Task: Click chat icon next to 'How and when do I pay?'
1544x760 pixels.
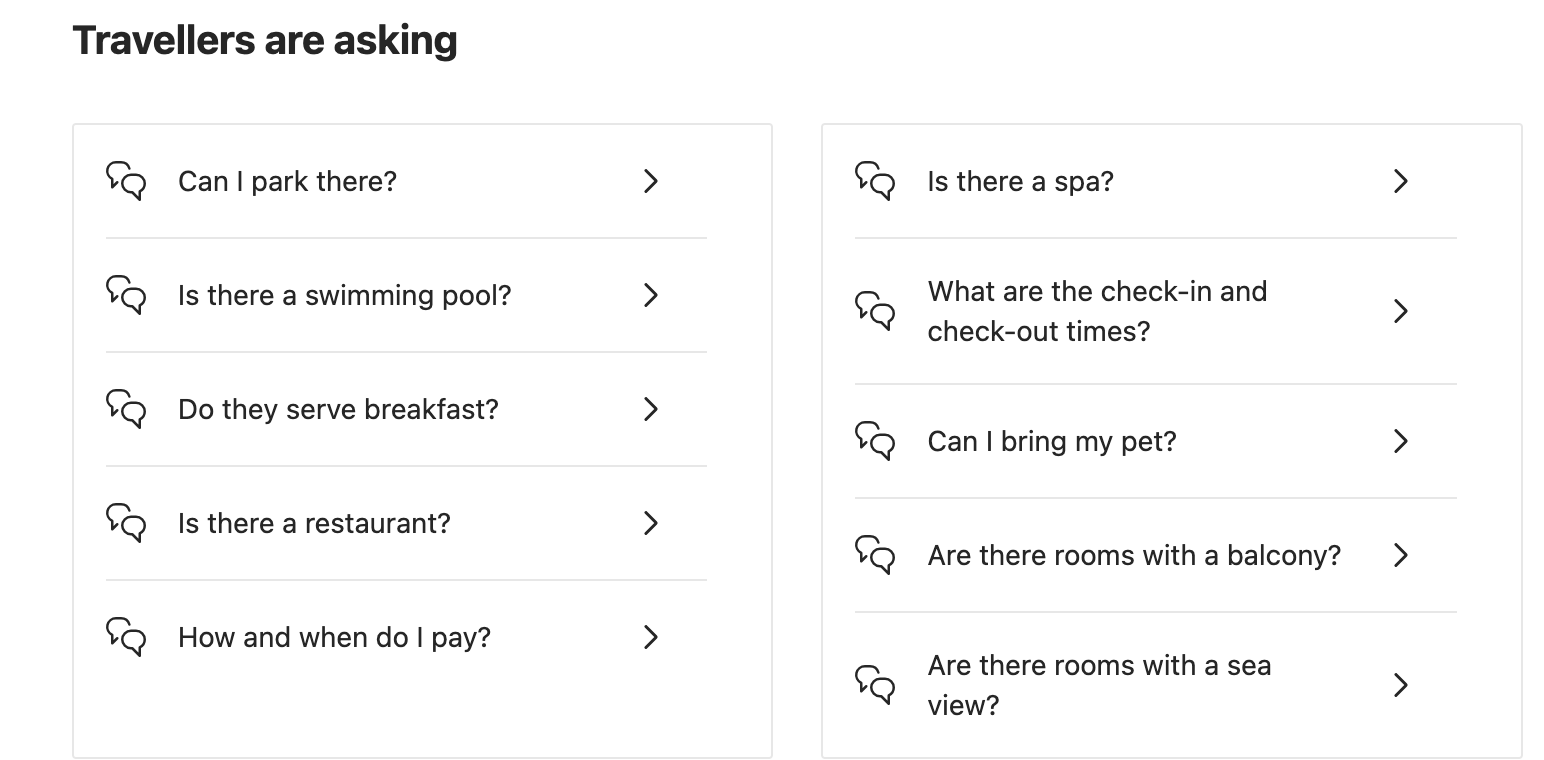Action: [x=126, y=637]
